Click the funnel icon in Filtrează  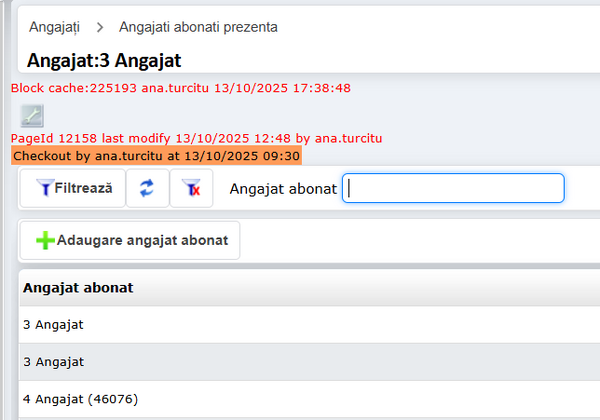43,188
